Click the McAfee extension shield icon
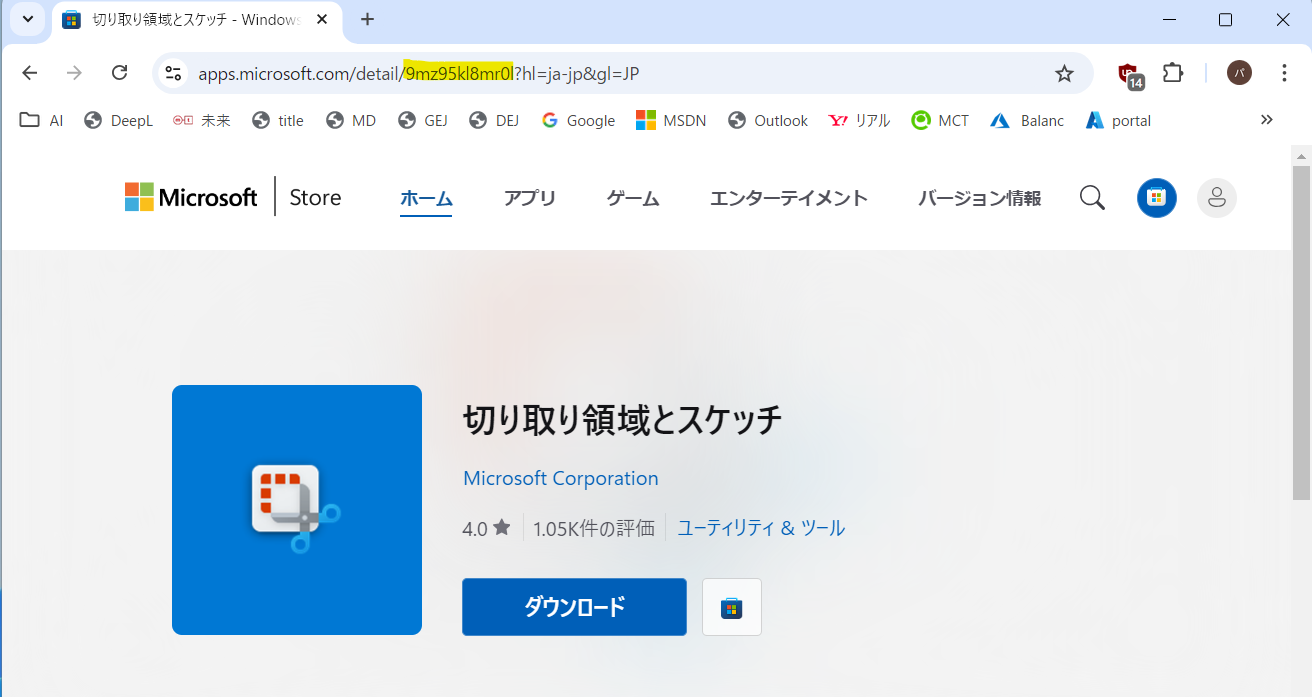The image size is (1312, 697). click(x=1128, y=72)
